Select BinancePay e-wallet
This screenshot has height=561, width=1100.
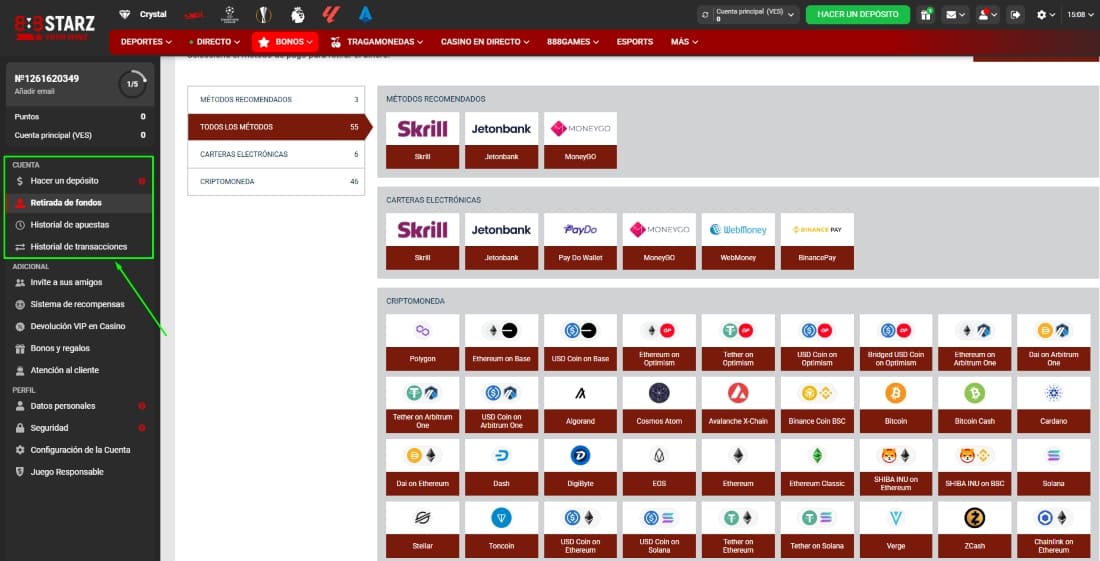click(x=817, y=241)
